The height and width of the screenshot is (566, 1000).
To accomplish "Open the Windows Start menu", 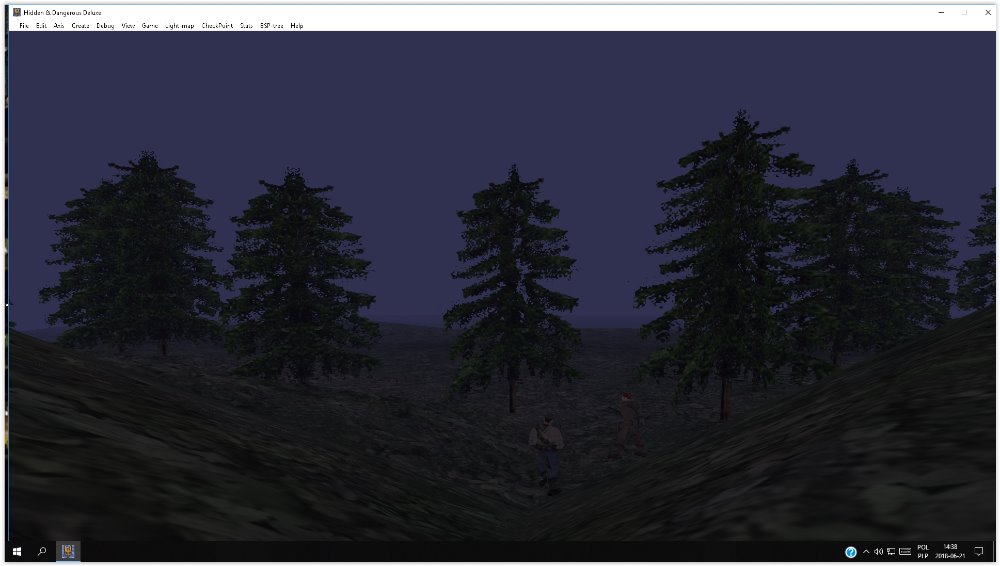I will point(17,551).
